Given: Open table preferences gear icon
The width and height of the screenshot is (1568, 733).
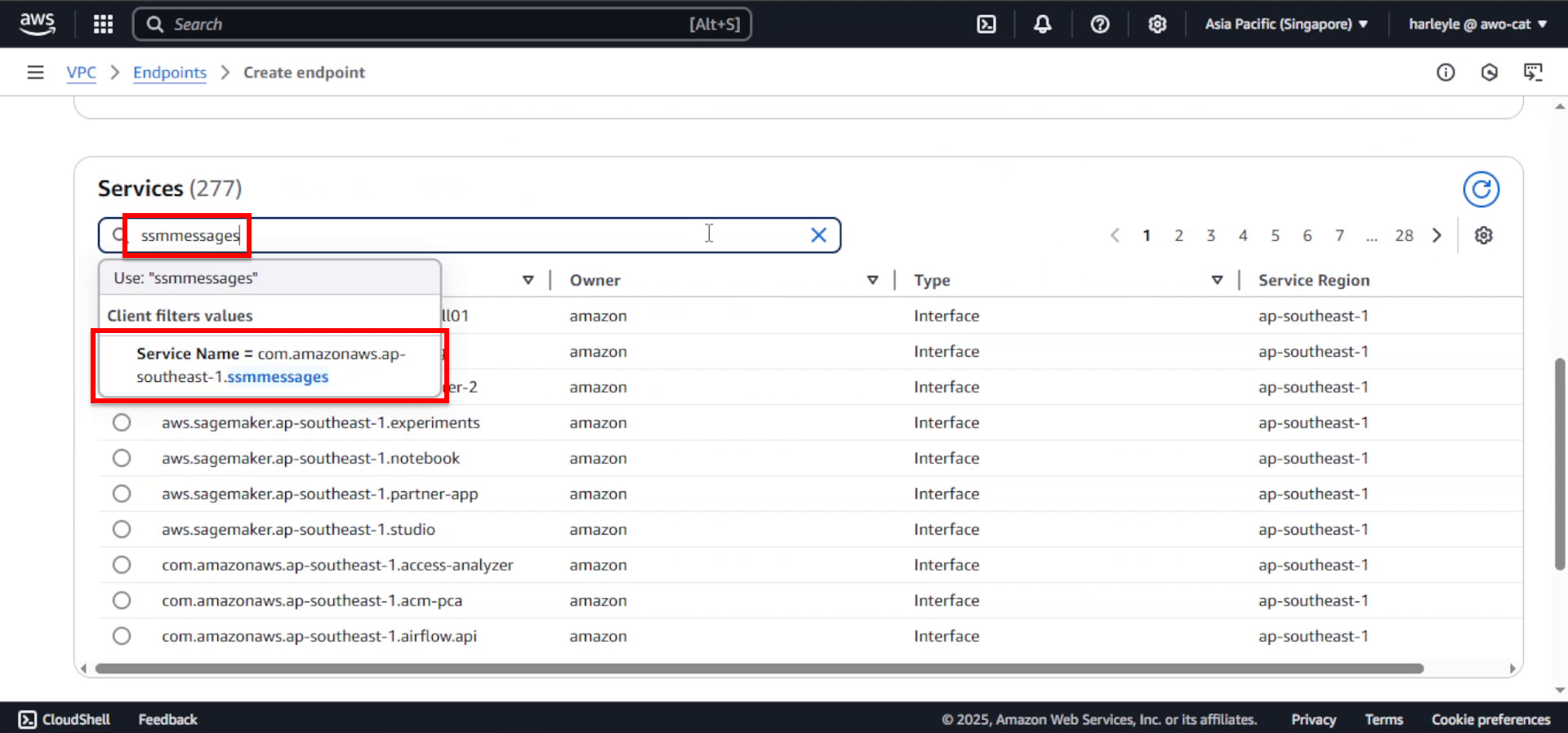Looking at the screenshot, I should (1484, 235).
